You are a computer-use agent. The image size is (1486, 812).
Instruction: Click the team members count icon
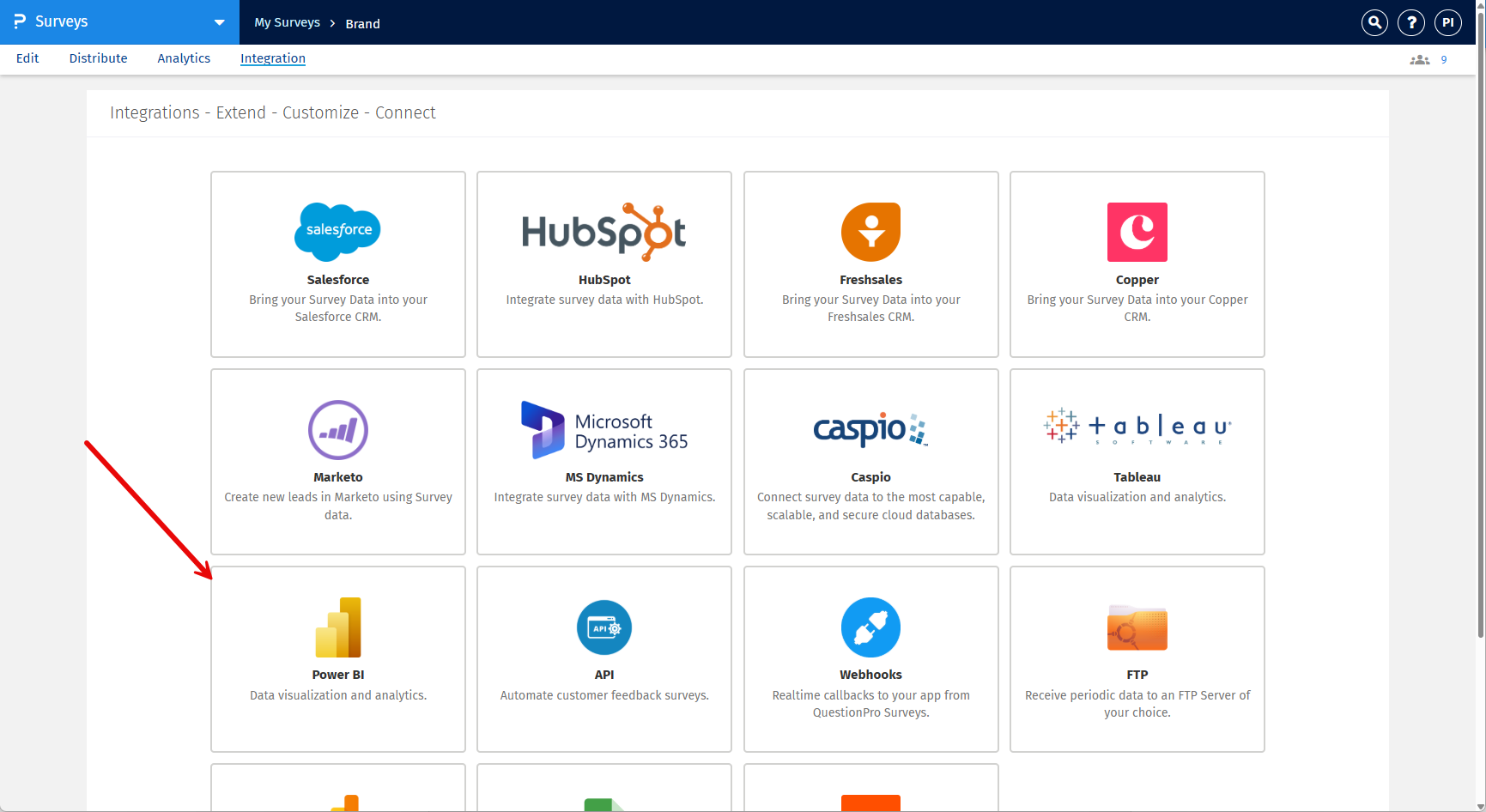[x=1420, y=59]
